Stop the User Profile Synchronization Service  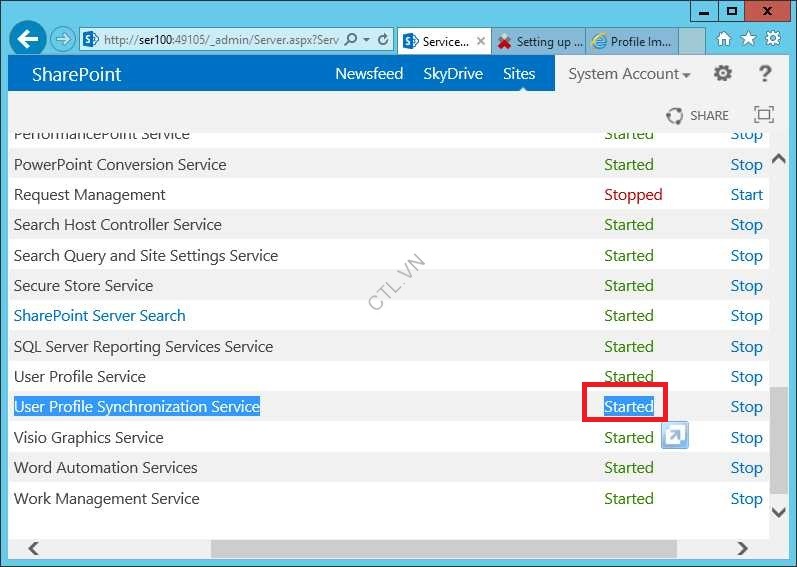coord(746,406)
